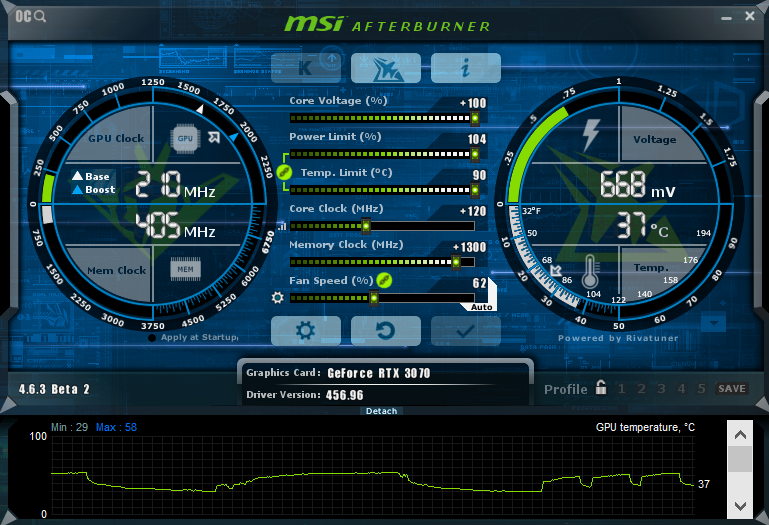Click the thermometer temperature icon

tap(590, 271)
